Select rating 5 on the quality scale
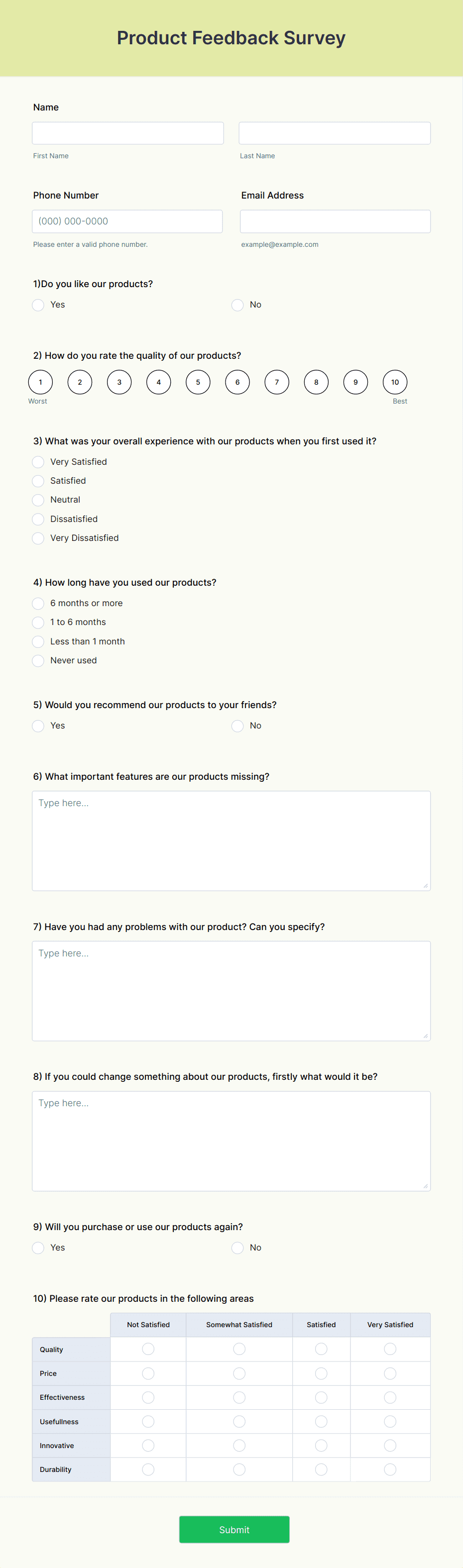This screenshot has width=463, height=1568. [x=197, y=382]
